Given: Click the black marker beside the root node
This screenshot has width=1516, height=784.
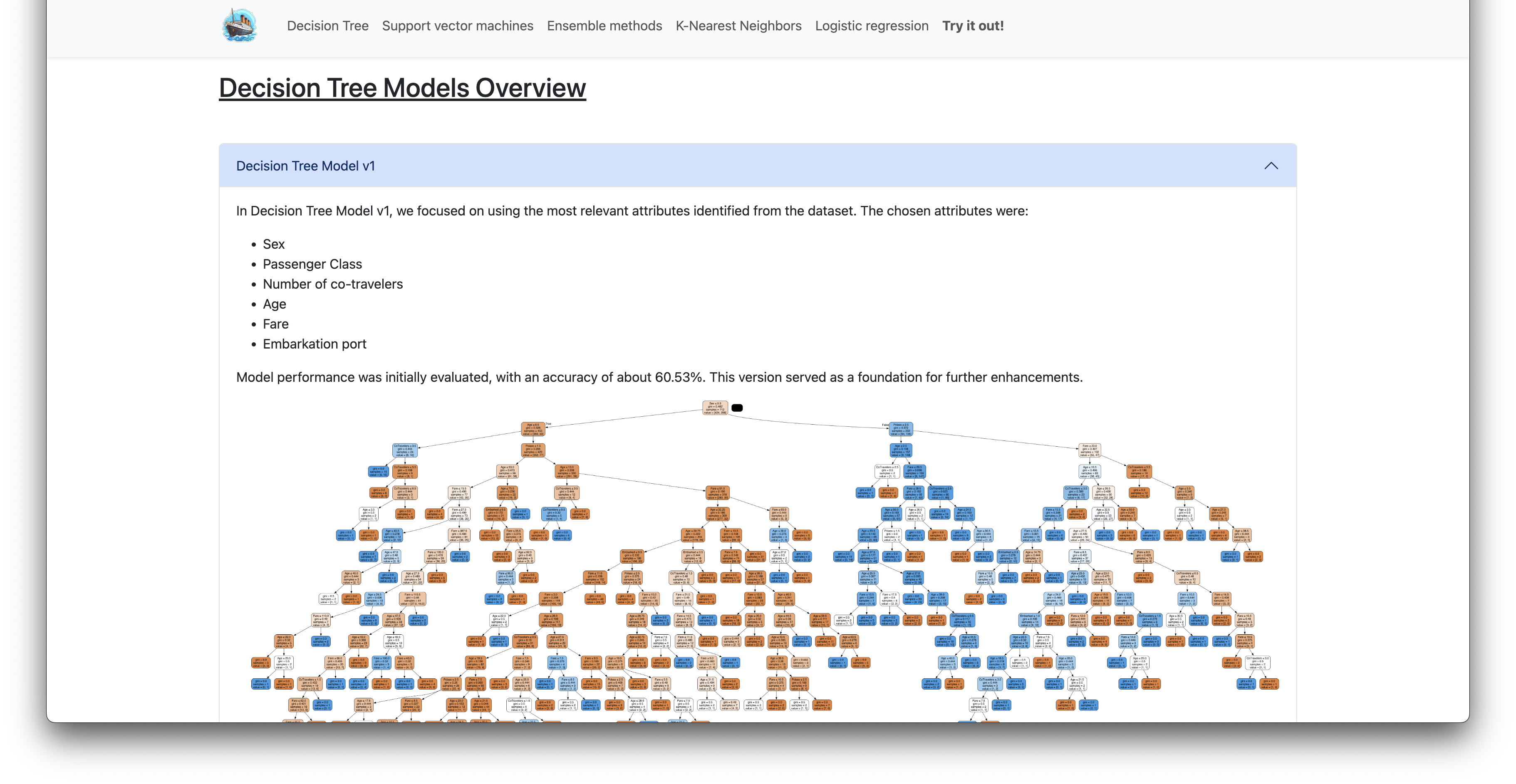Looking at the screenshot, I should [x=737, y=408].
